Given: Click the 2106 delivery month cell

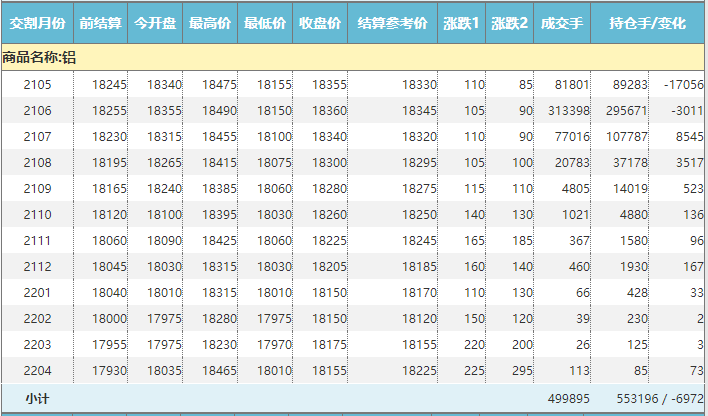Looking at the screenshot, I should pos(37,110).
